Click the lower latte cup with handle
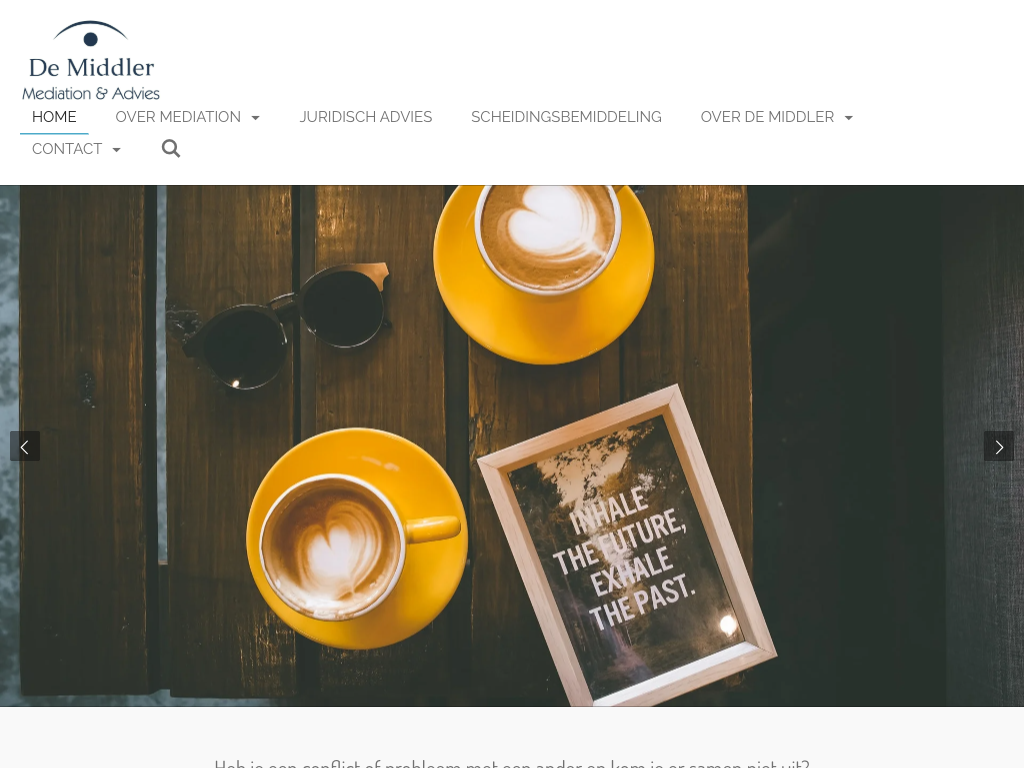The width and height of the screenshot is (1024, 768). click(357, 539)
